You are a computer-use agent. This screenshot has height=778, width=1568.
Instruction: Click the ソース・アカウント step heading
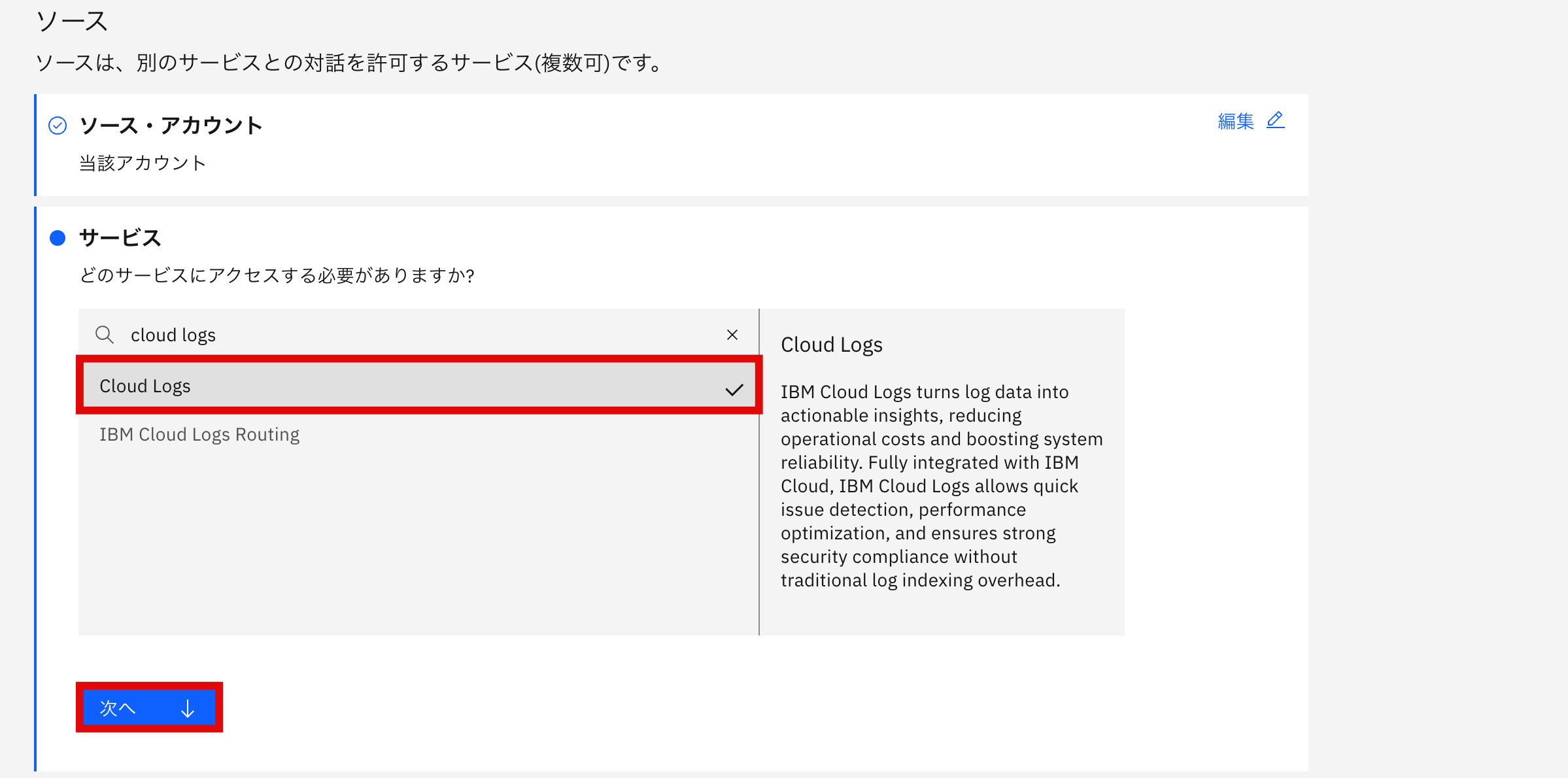(171, 125)
